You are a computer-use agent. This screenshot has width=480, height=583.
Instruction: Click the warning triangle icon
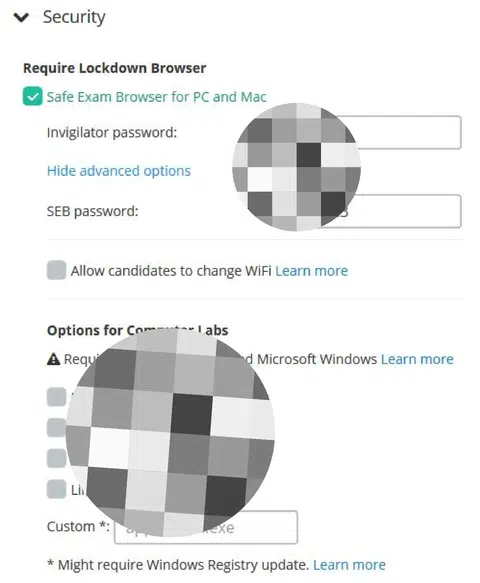coord(54,359)
